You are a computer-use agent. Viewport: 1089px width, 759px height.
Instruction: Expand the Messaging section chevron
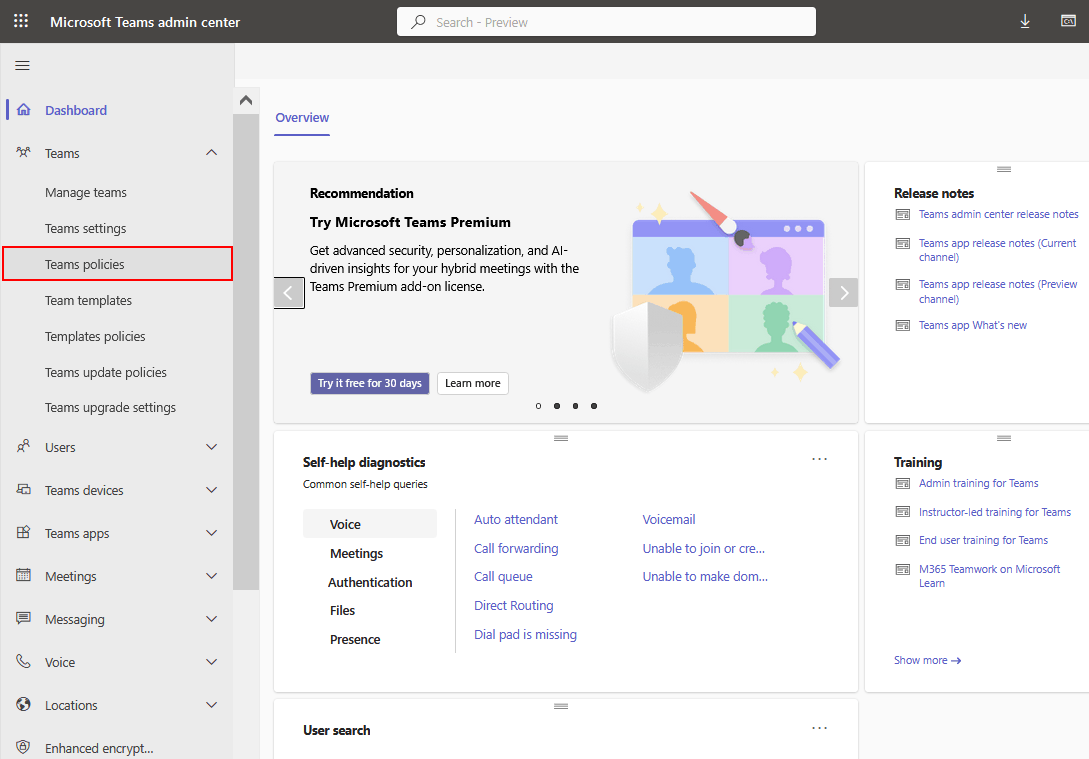point(212,619)
